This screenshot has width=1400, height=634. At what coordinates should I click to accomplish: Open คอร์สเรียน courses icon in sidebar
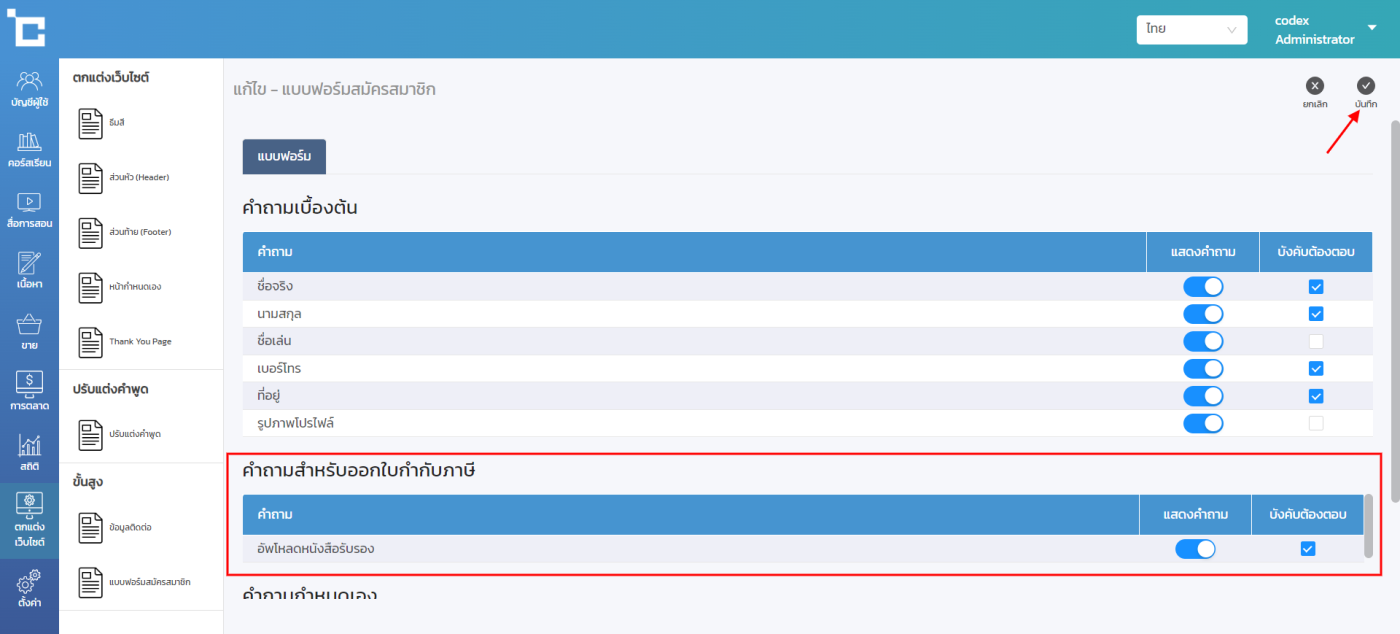(x=29, y=149)
